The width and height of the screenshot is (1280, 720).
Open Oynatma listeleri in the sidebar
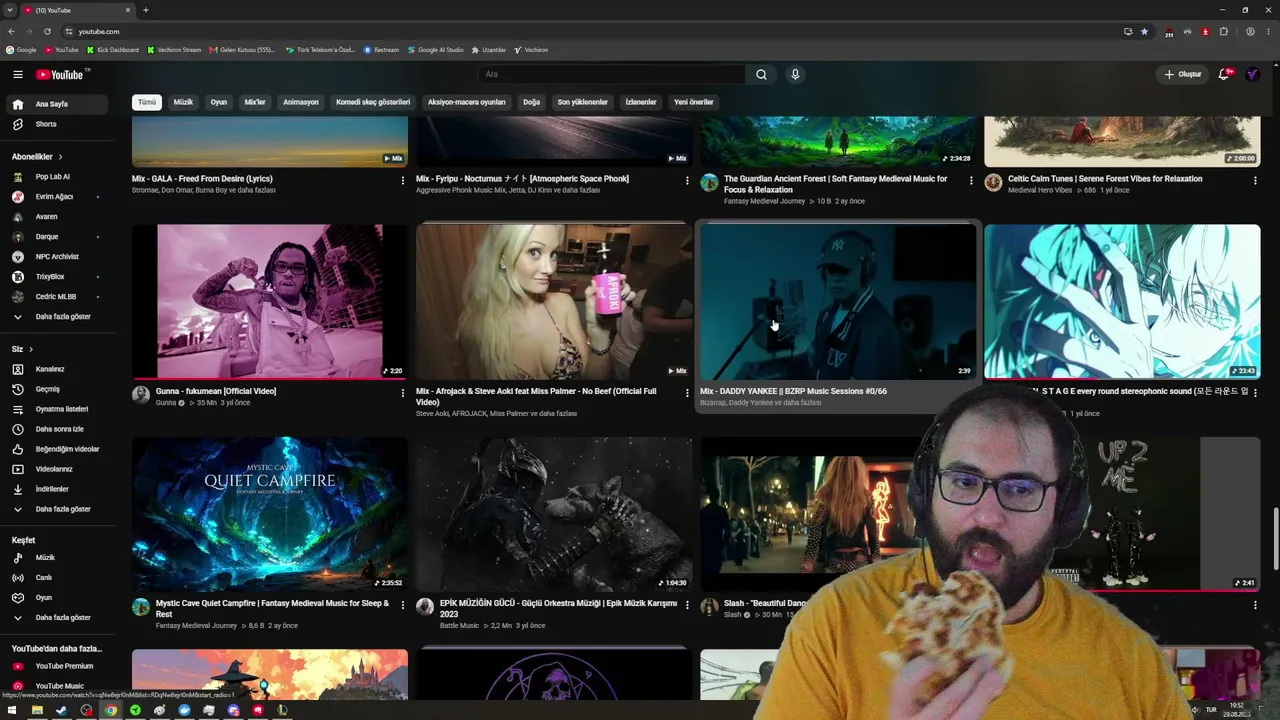(55, 409)
